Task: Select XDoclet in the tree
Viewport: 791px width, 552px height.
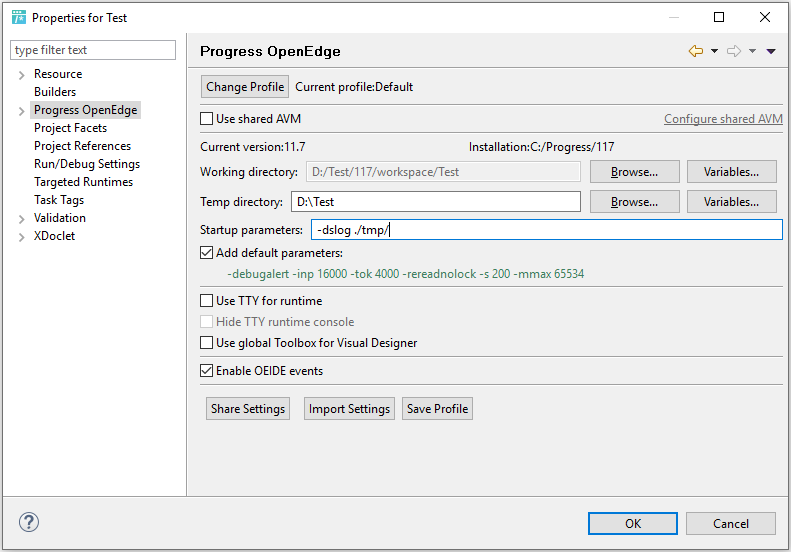Action: pyautogui.click(x=54, y=236)
